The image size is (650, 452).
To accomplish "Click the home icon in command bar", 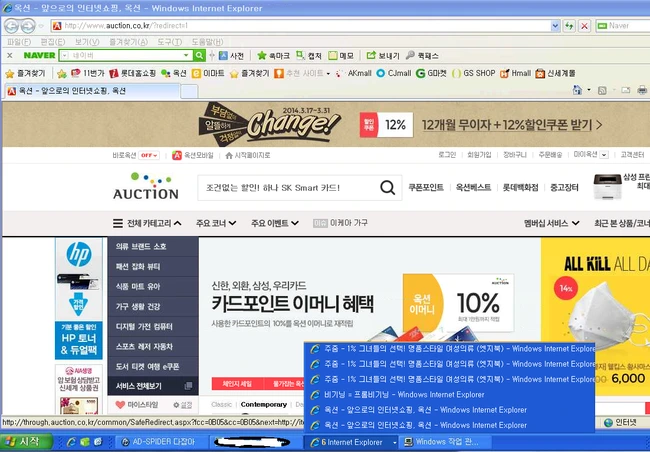I will pyautogui.click(x=577, y=90).
